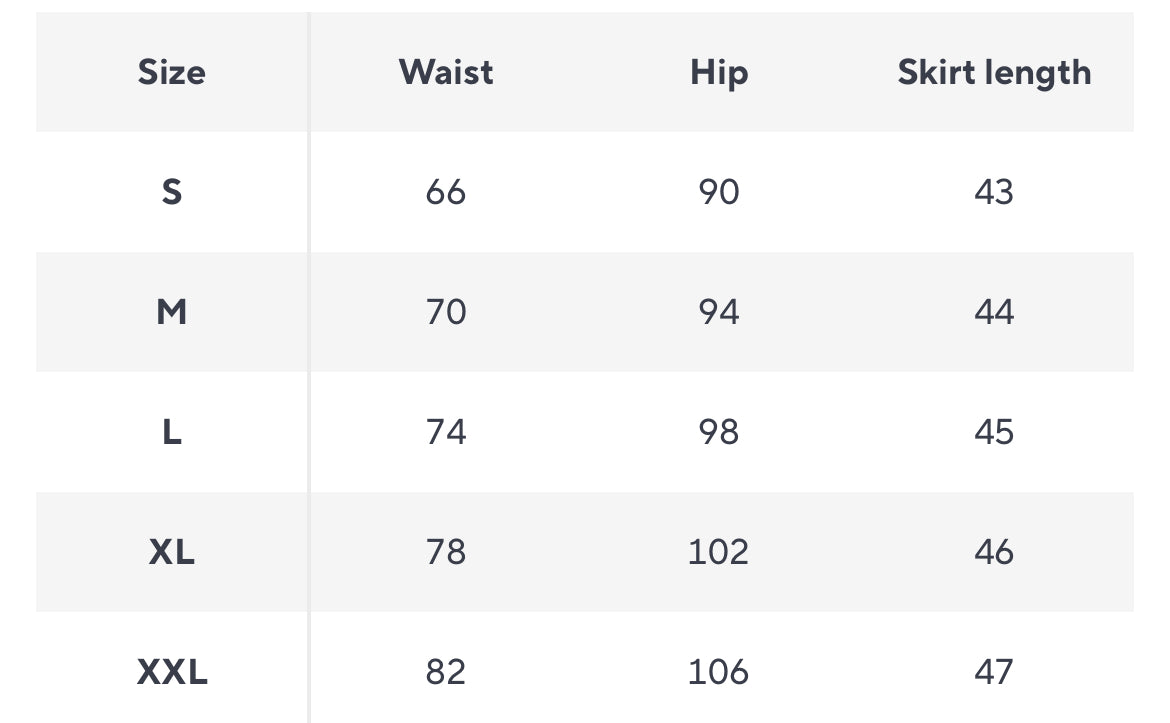Click the Size column header
The width and height of the screenshot is (1170, 723).
pos(172,72)
